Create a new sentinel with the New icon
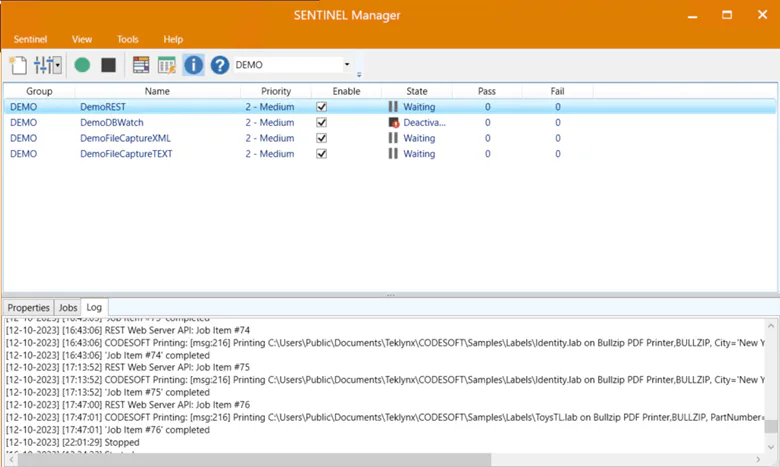Screen dimensions: 780x467 (x=18, y=65)
